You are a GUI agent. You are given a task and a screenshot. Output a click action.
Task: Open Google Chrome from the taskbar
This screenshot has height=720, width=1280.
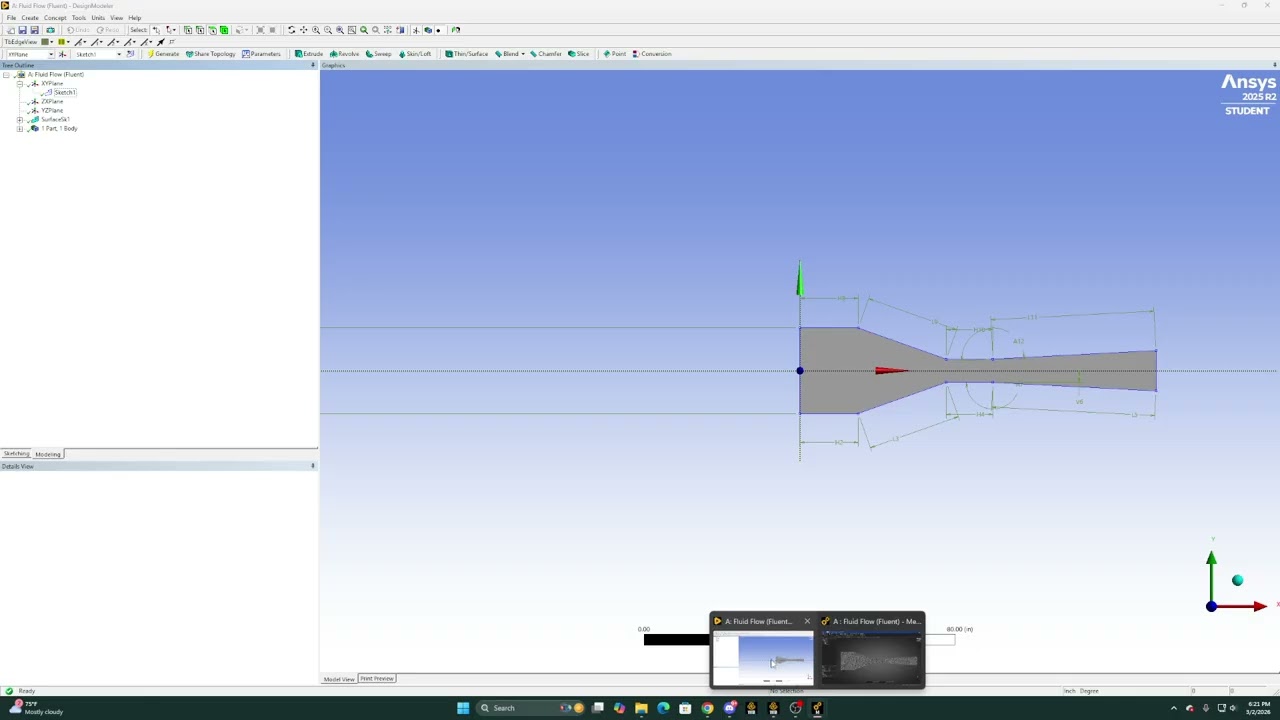pos(707,708)
